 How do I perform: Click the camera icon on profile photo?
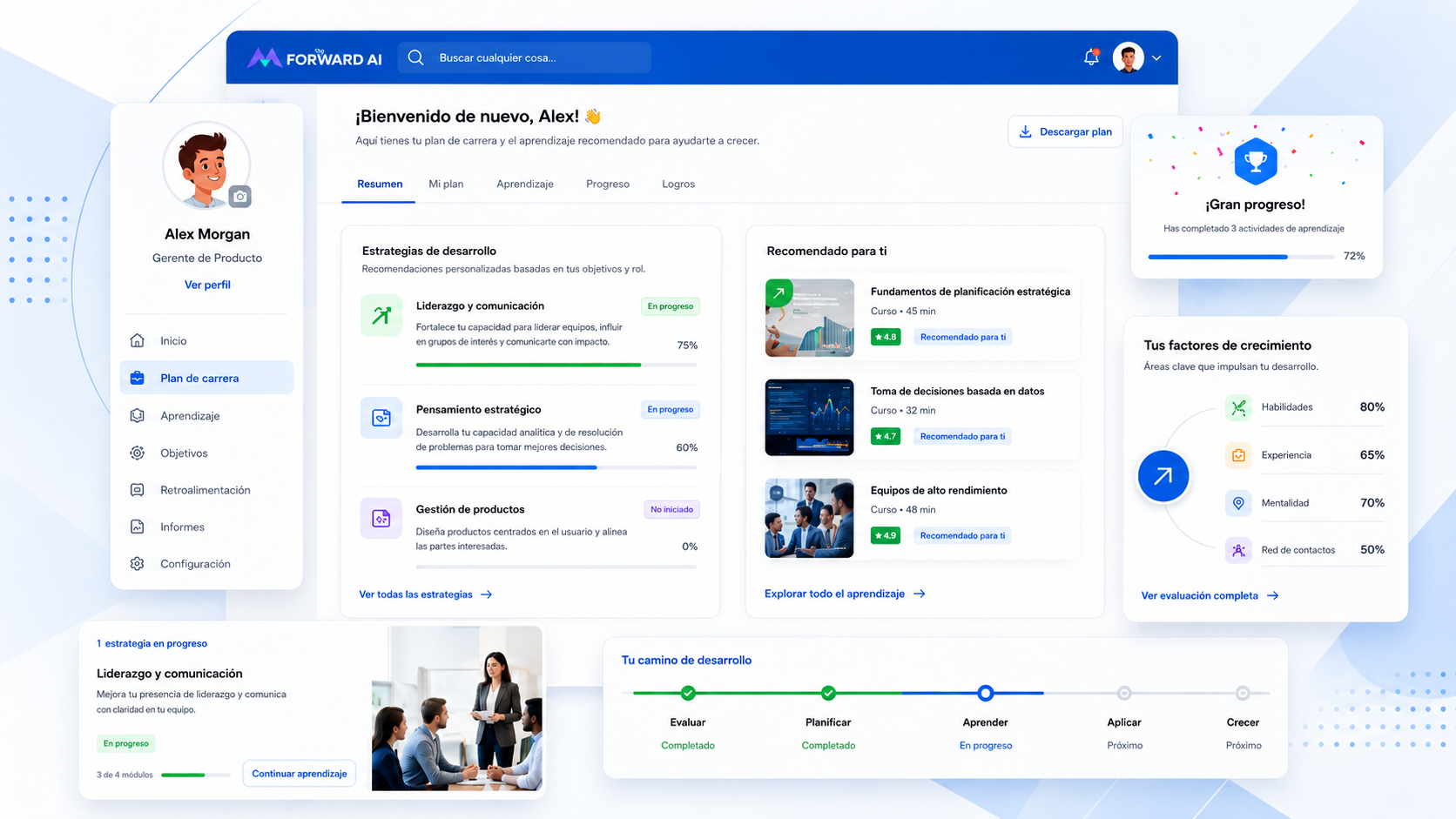pyautogui.click(x=240, y=197)
